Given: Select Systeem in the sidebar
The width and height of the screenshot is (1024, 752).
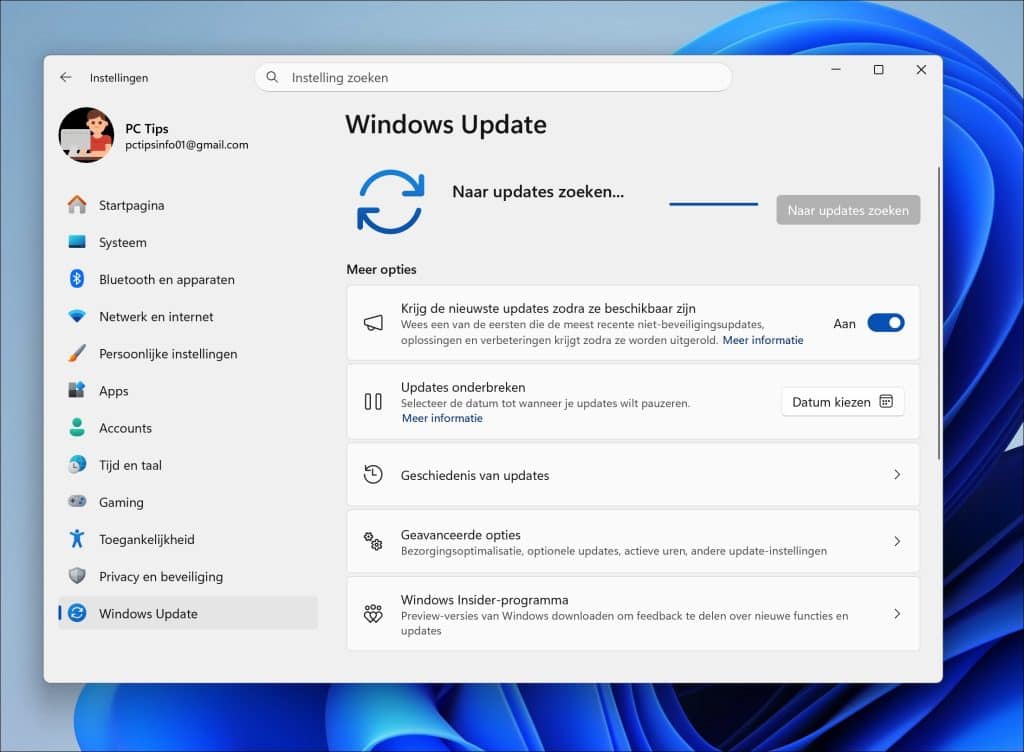Looking at the screenshot, I should pos(188,242).
